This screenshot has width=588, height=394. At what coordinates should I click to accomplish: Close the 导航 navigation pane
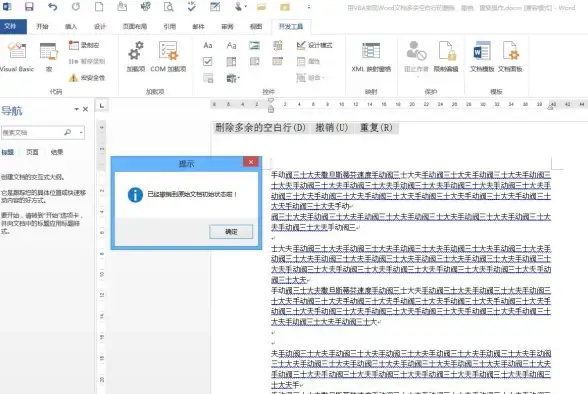(86, 109)
